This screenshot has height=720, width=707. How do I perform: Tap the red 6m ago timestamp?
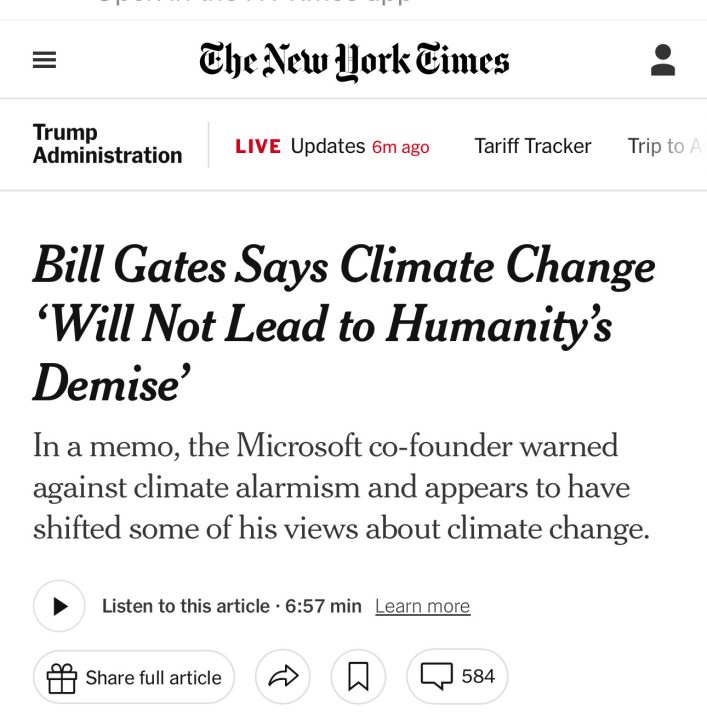(x=400, y=147)
